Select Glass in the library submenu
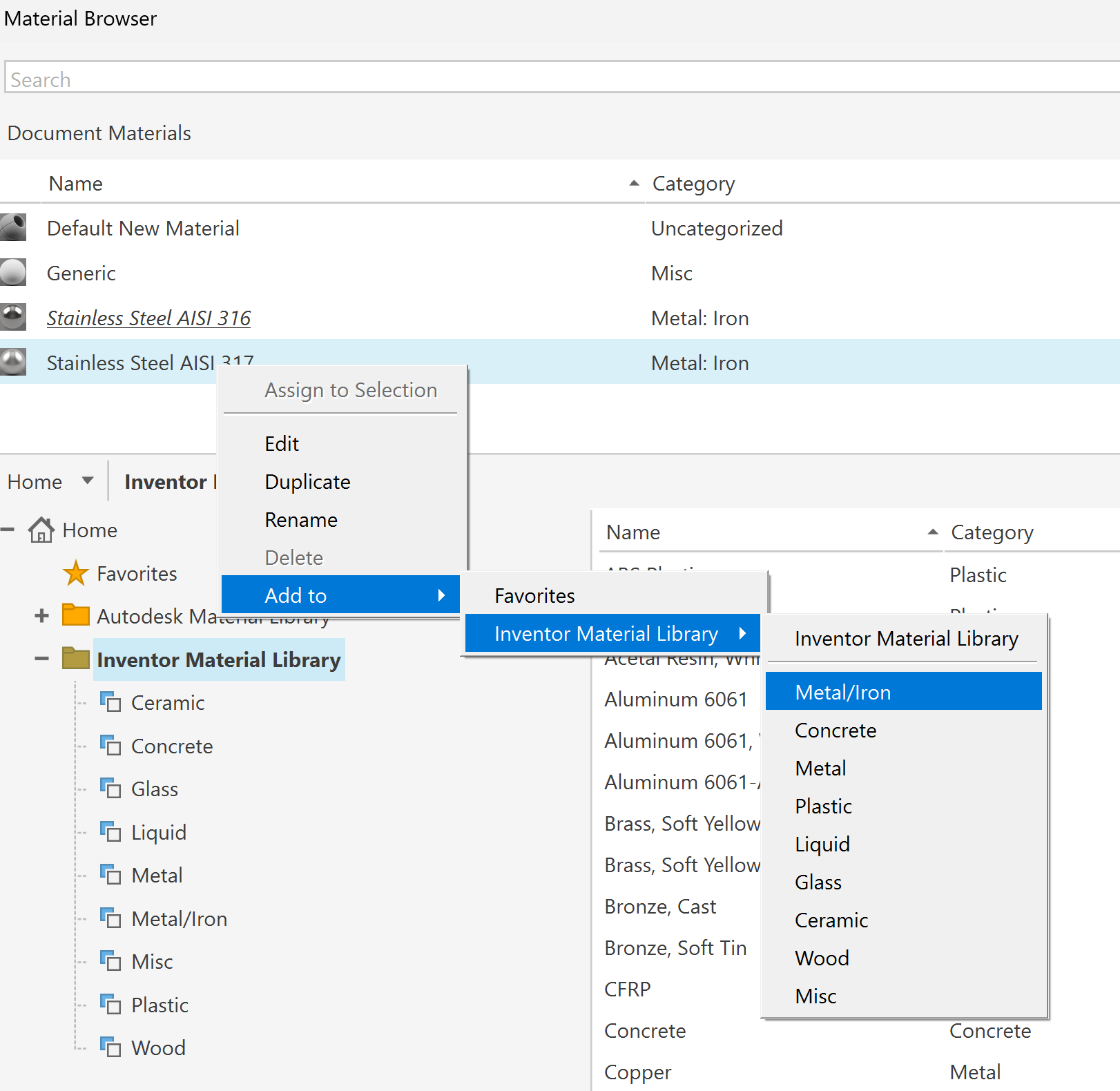This screenshot has width=1120, height=1091. (904, 882)
